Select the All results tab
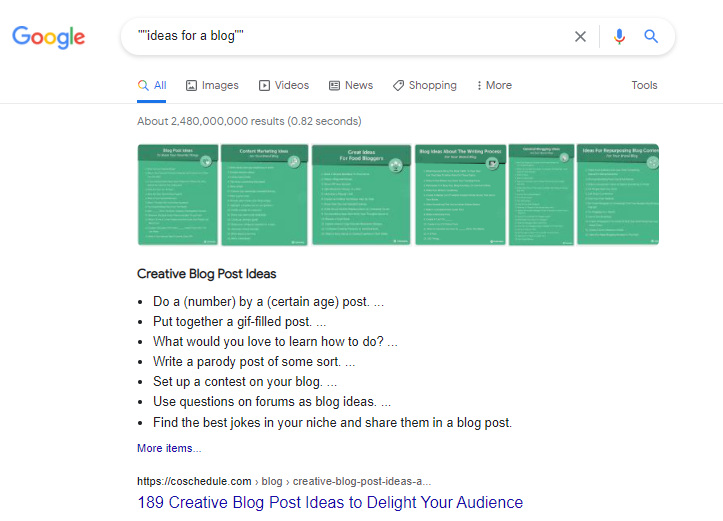Image resolution: width=723 pixels, height=521 pixels. (152, 86)
